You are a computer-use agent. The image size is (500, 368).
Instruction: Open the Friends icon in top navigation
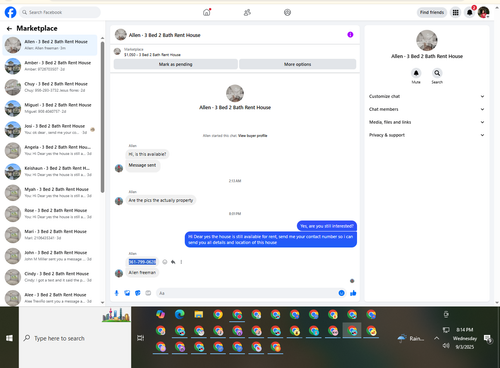(x=247, y=13)
